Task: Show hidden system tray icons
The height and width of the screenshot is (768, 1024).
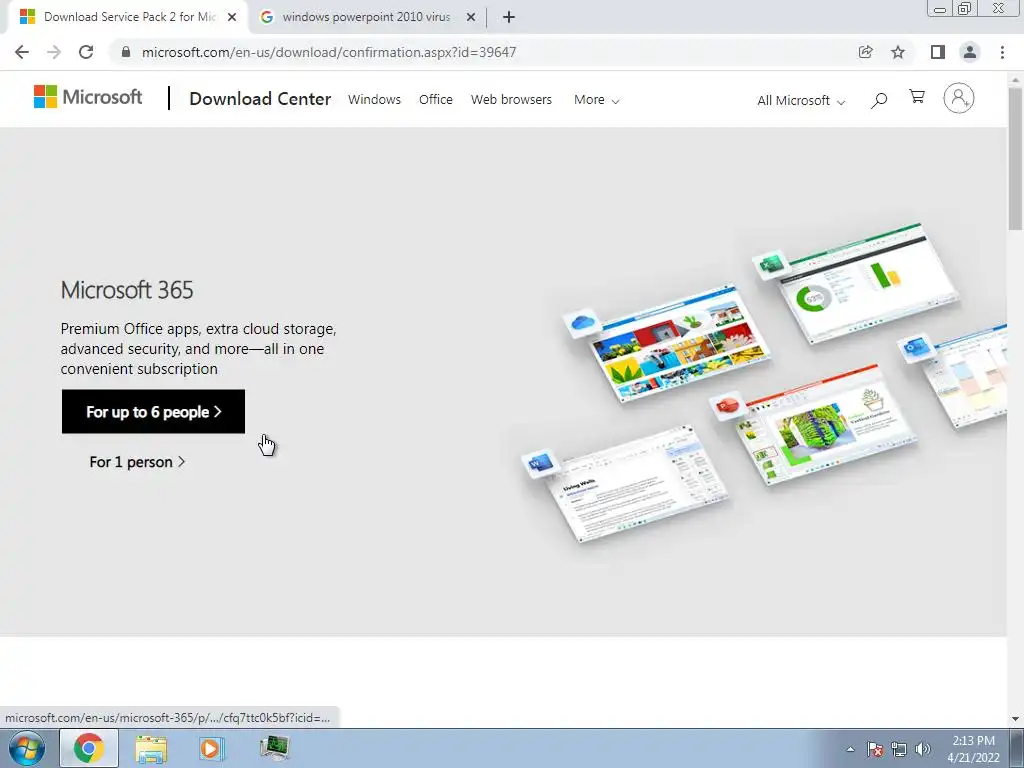Action: [x=850, y=749]
